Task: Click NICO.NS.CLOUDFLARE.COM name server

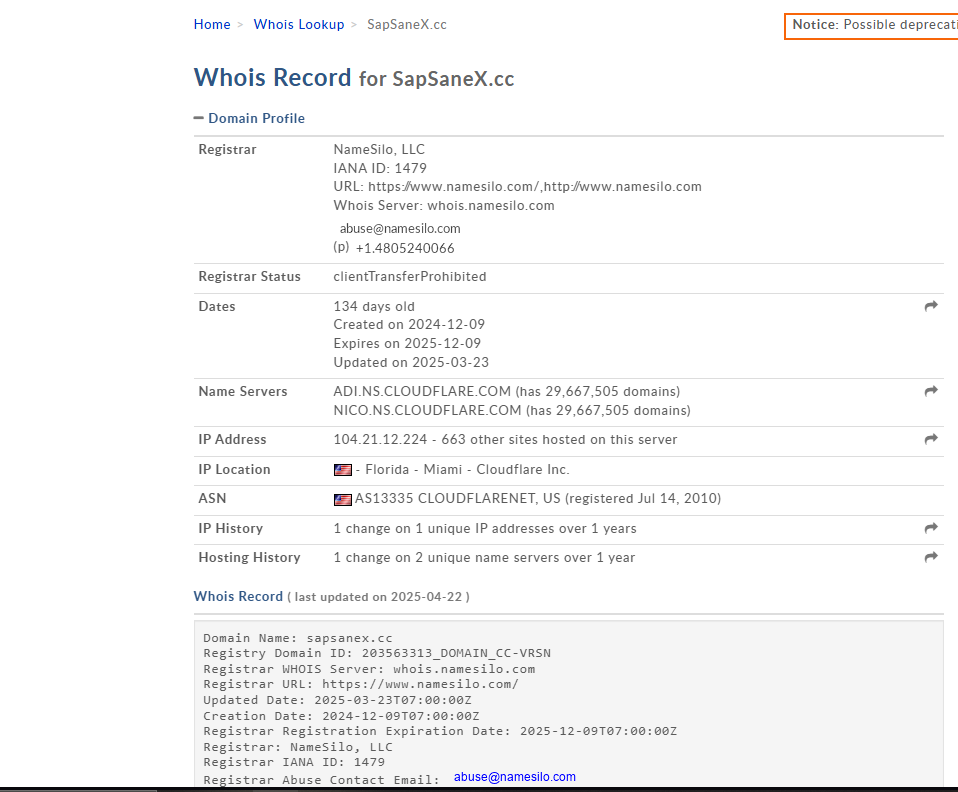Action: (x=427, y=410)
